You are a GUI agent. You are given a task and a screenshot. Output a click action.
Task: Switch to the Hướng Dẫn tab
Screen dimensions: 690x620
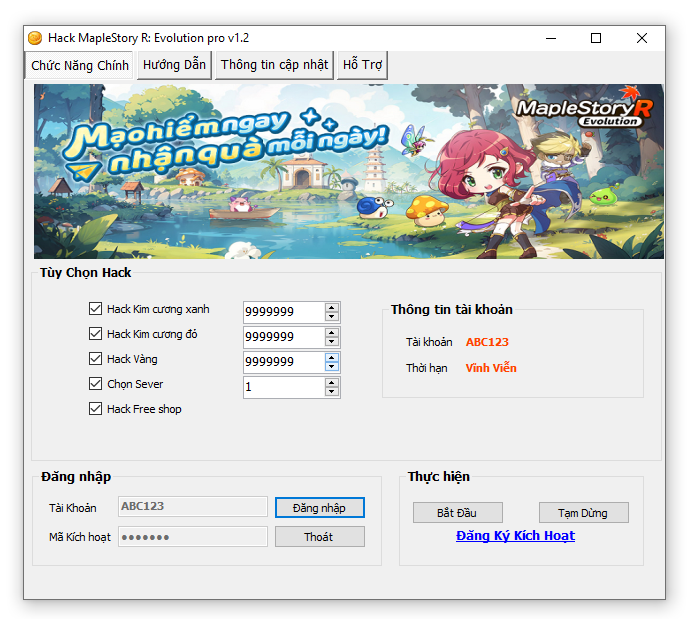[174, 65]
